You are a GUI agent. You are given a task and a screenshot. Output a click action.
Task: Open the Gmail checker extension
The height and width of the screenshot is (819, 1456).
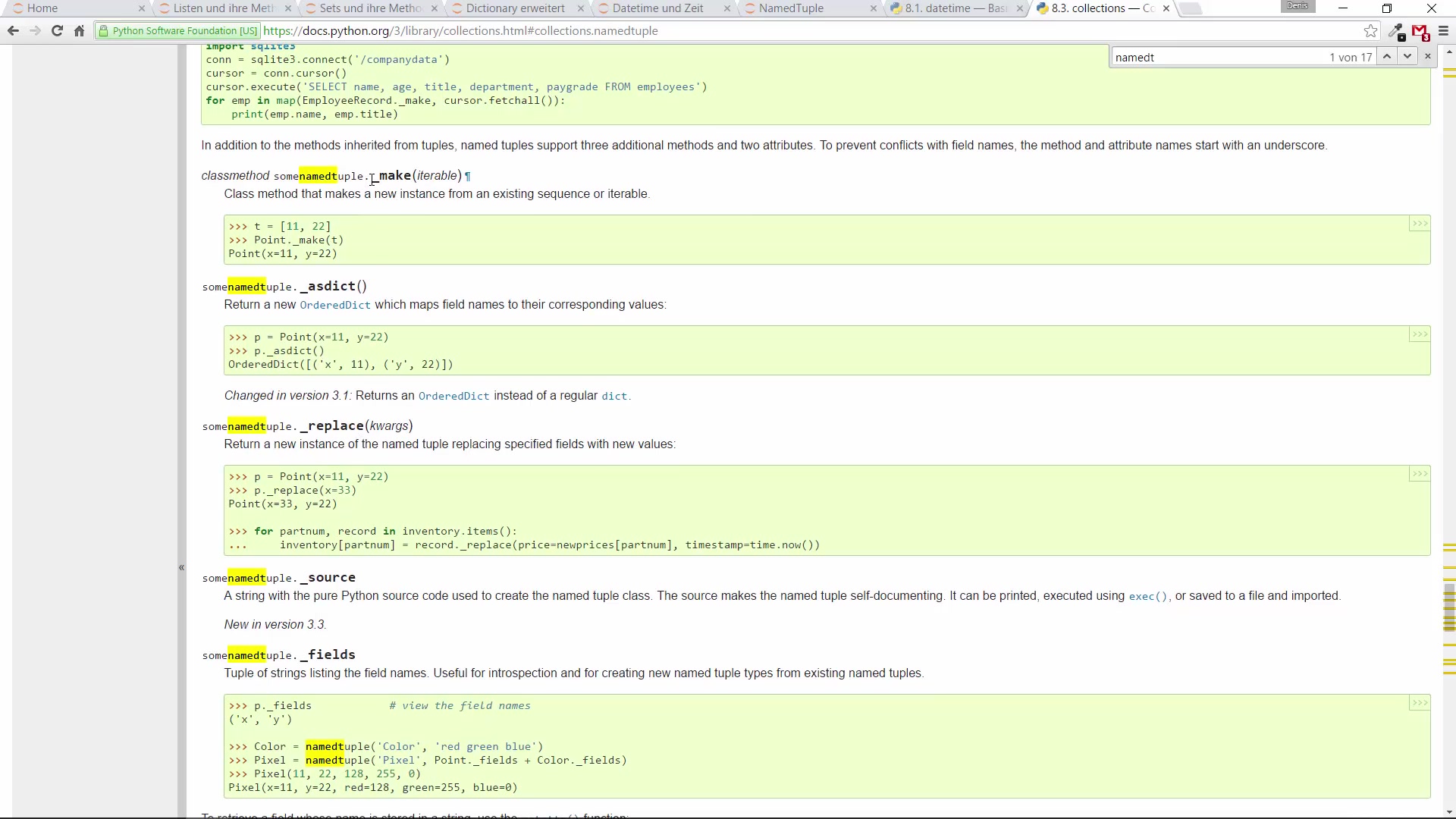(1420, 31)
